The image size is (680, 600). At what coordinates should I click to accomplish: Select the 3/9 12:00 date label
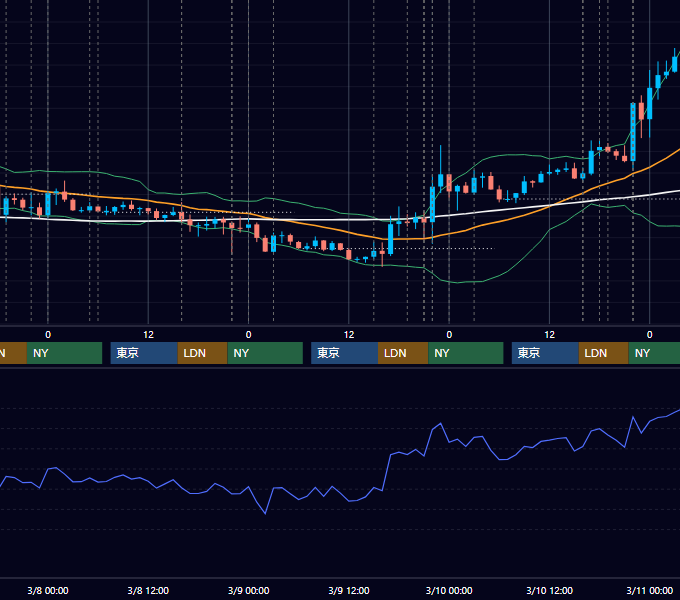click(349, 590)
